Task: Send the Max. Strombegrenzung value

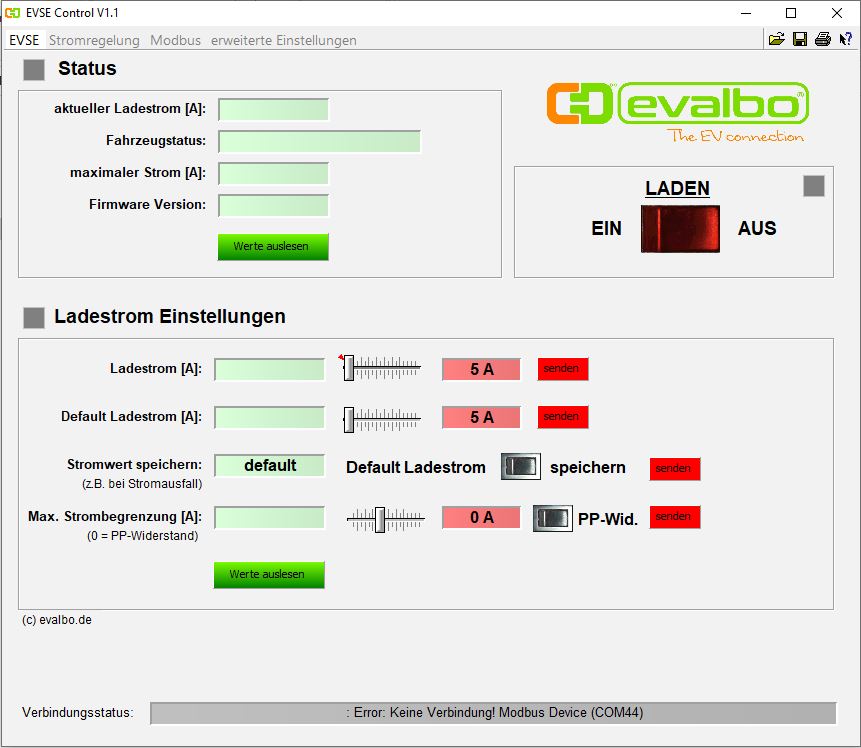Action: [675, 517]
